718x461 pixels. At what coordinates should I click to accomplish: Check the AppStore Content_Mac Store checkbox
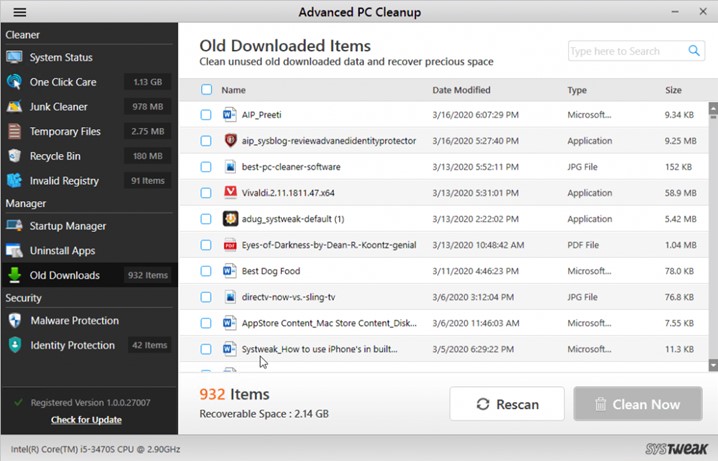(x=206, y=323)
